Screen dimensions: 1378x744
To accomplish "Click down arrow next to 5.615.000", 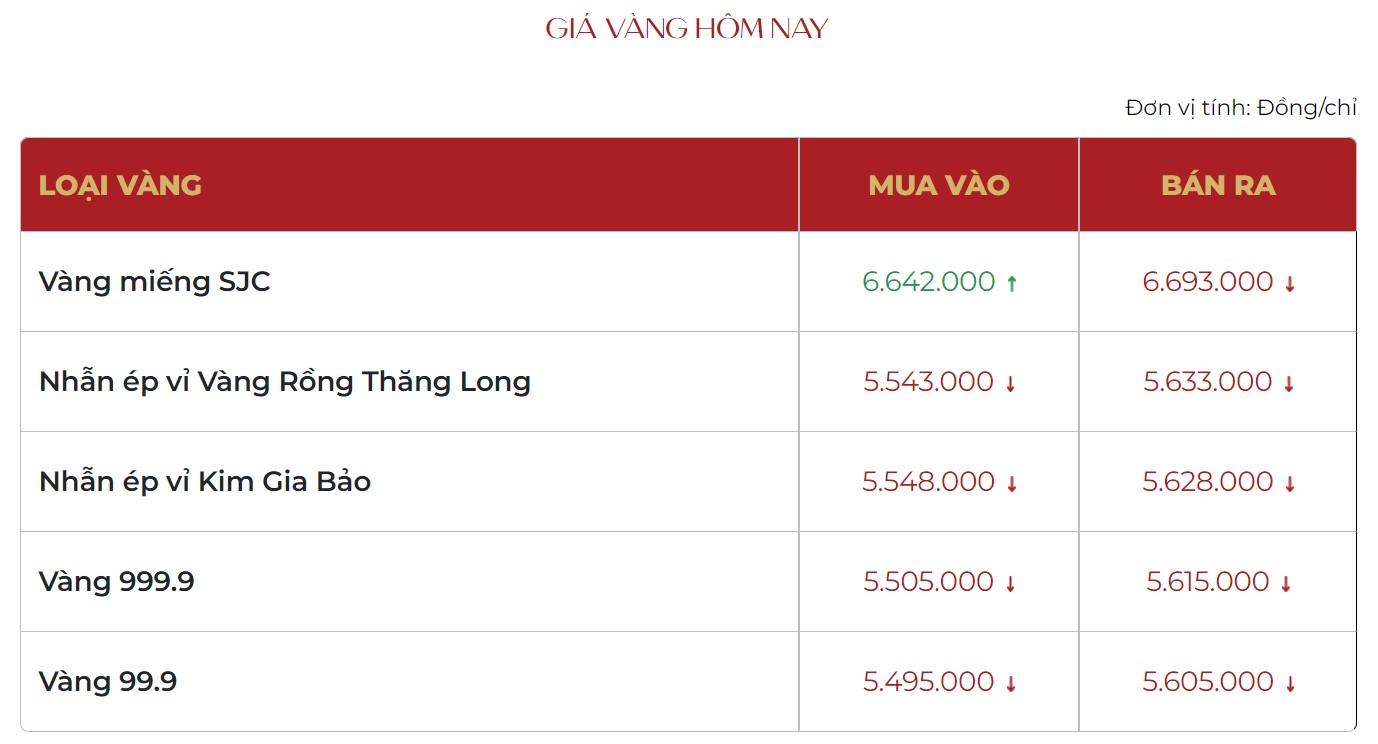I will [x=1286, y=584].
